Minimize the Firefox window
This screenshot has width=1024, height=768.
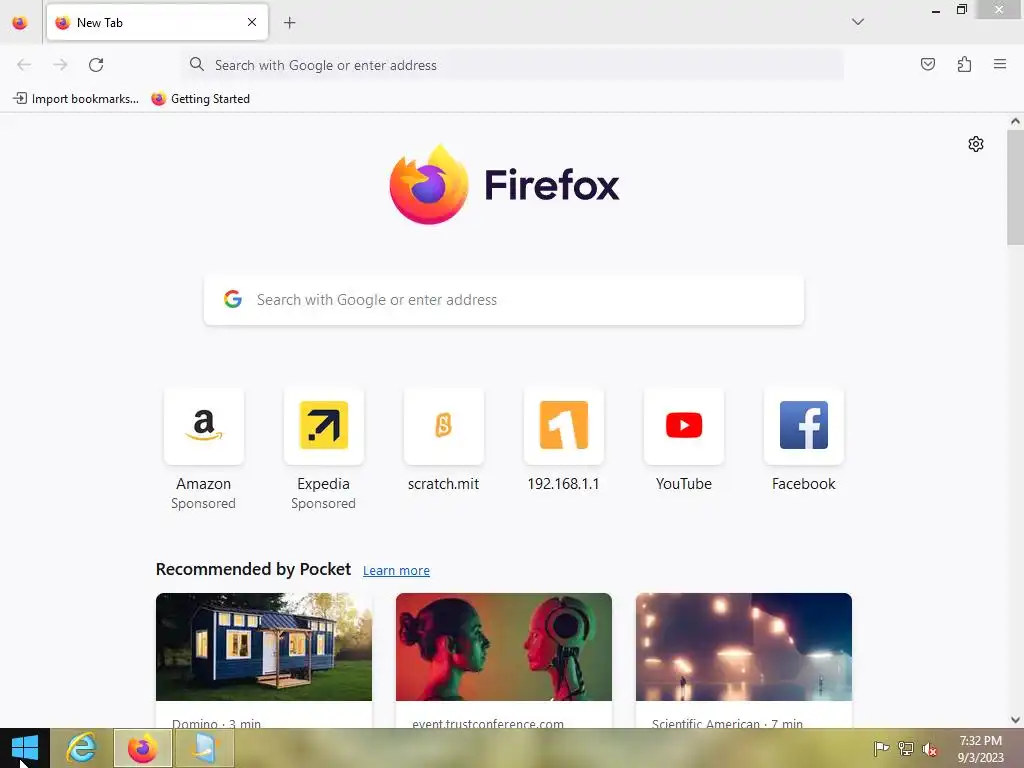coord(935,10)
